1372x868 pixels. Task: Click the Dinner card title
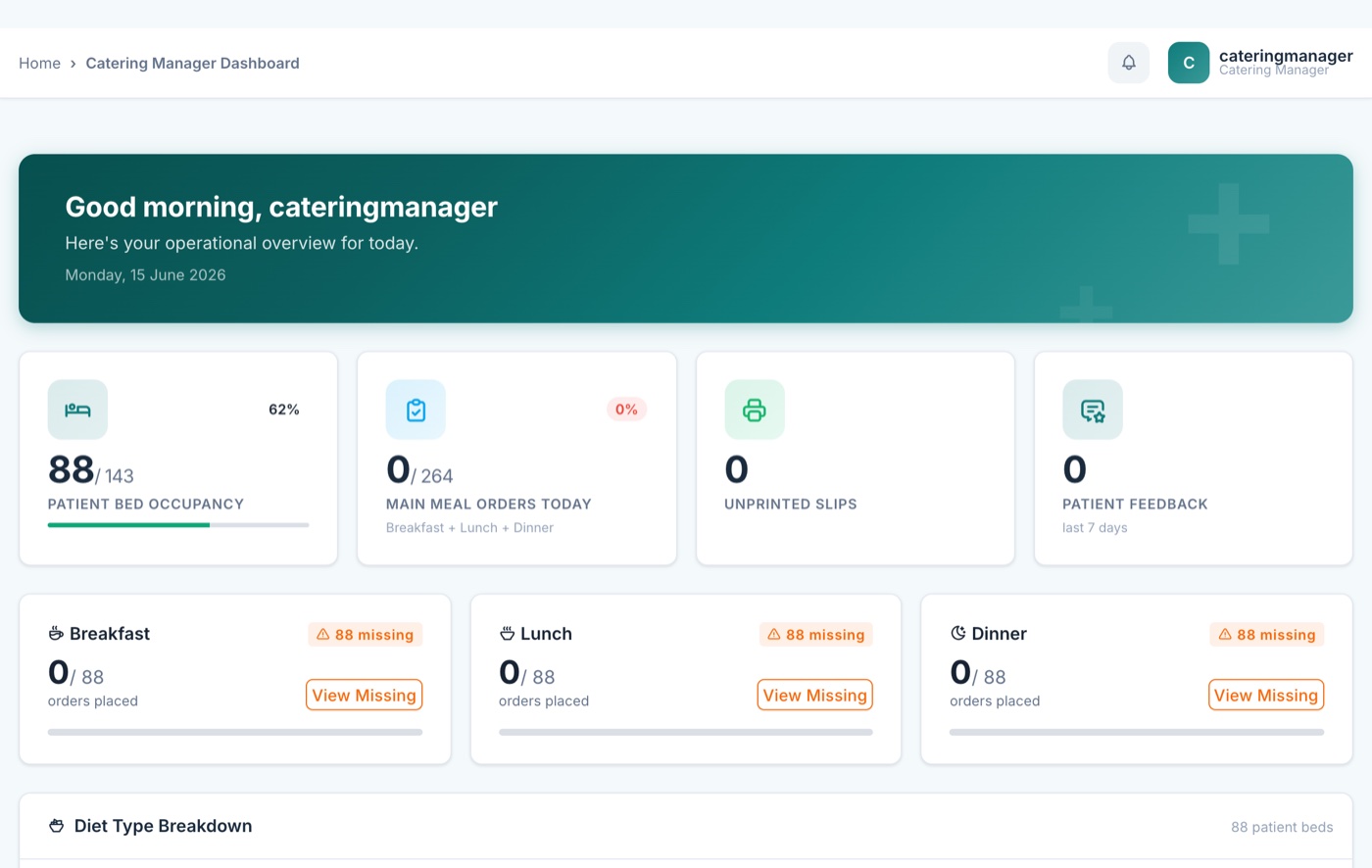[x=999, y=634]
